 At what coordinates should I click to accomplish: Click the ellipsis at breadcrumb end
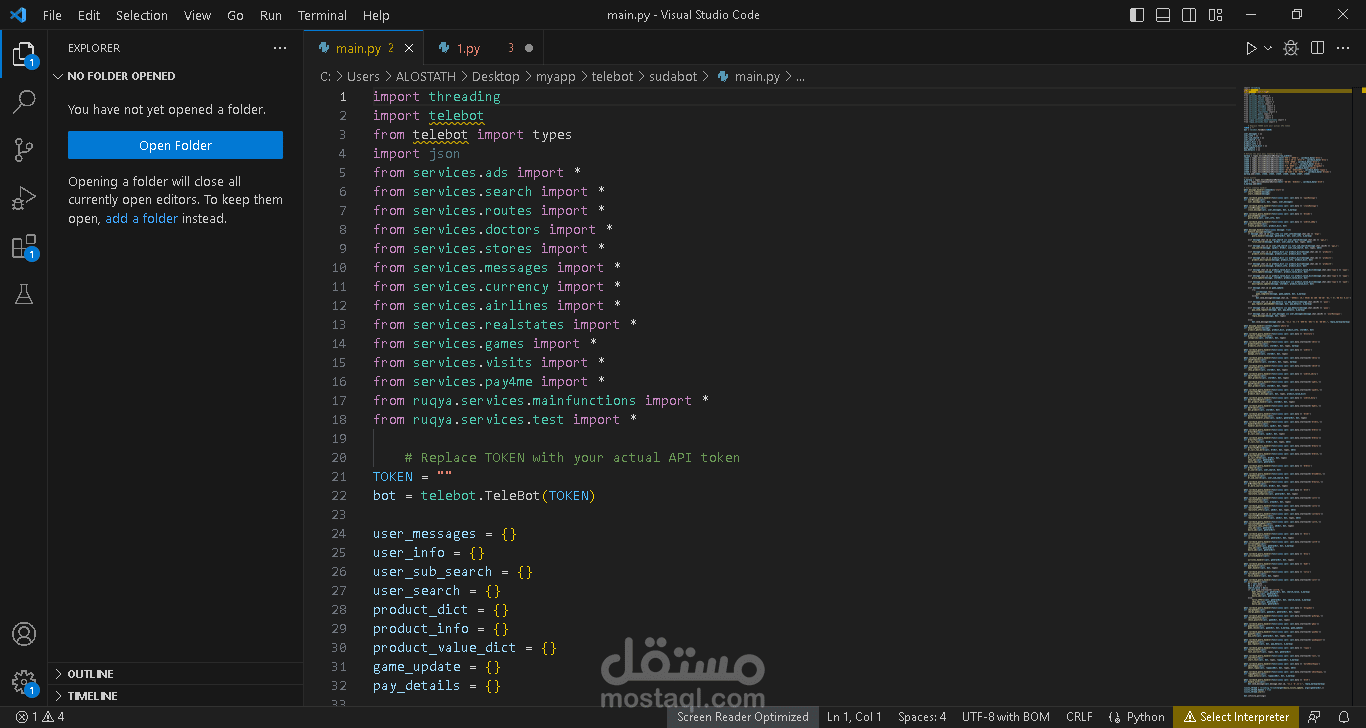pyautogui.click(x=800, y=76)
